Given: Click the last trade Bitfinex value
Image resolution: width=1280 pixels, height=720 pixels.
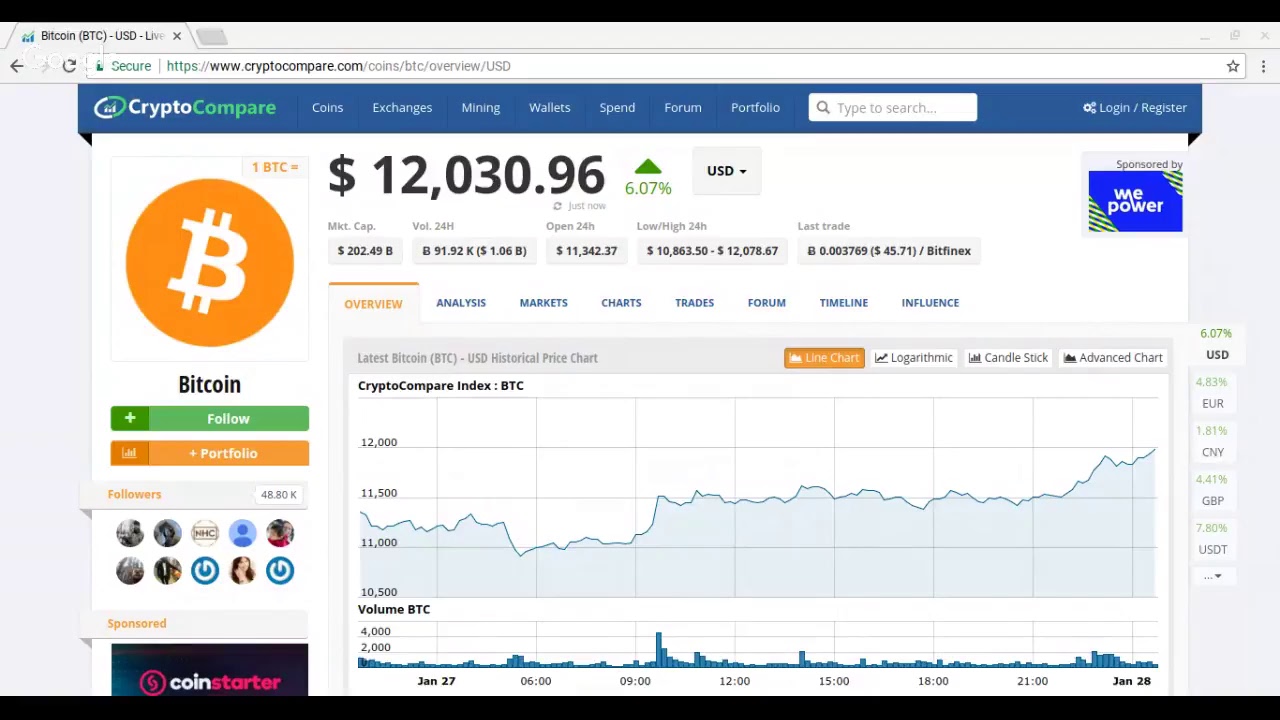Looking at the screenshot, I should [889, 251].
